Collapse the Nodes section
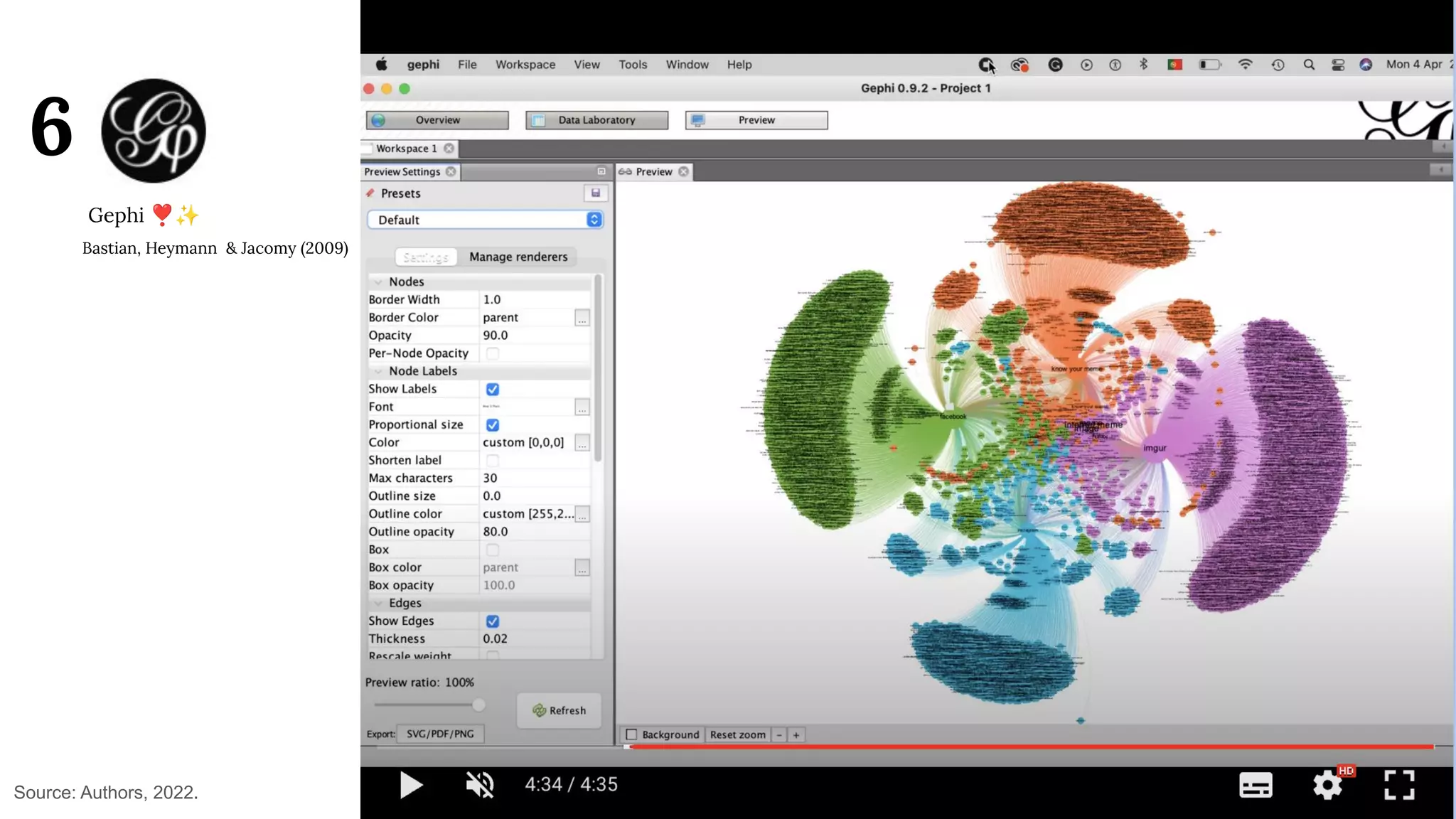The height and width of the screenshot is (819, 1456). (378, 282)
